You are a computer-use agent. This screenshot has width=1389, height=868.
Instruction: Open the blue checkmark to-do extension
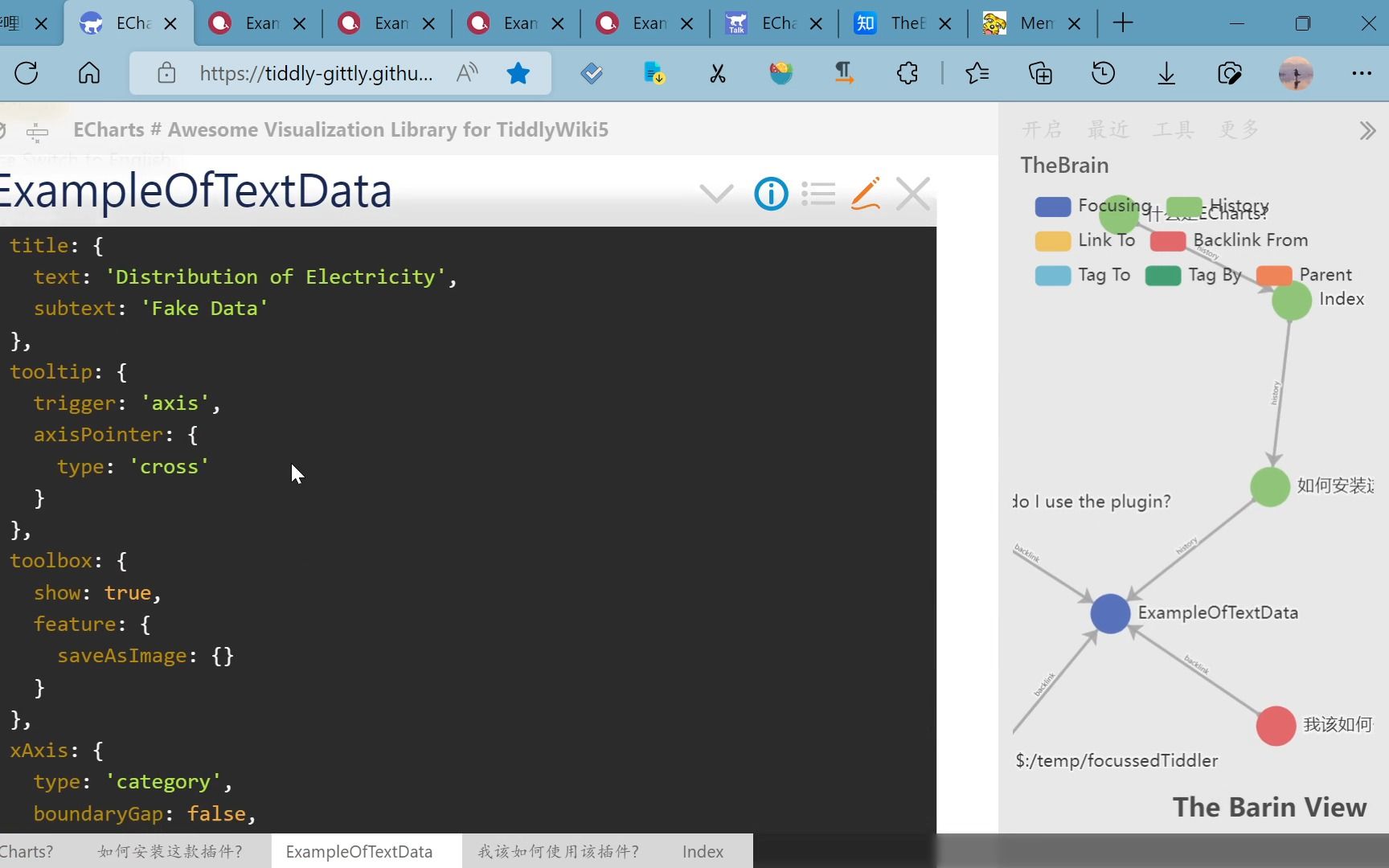(592, 73)
